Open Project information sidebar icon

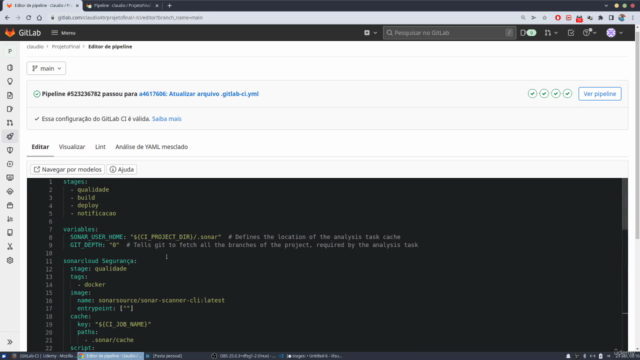10,68
